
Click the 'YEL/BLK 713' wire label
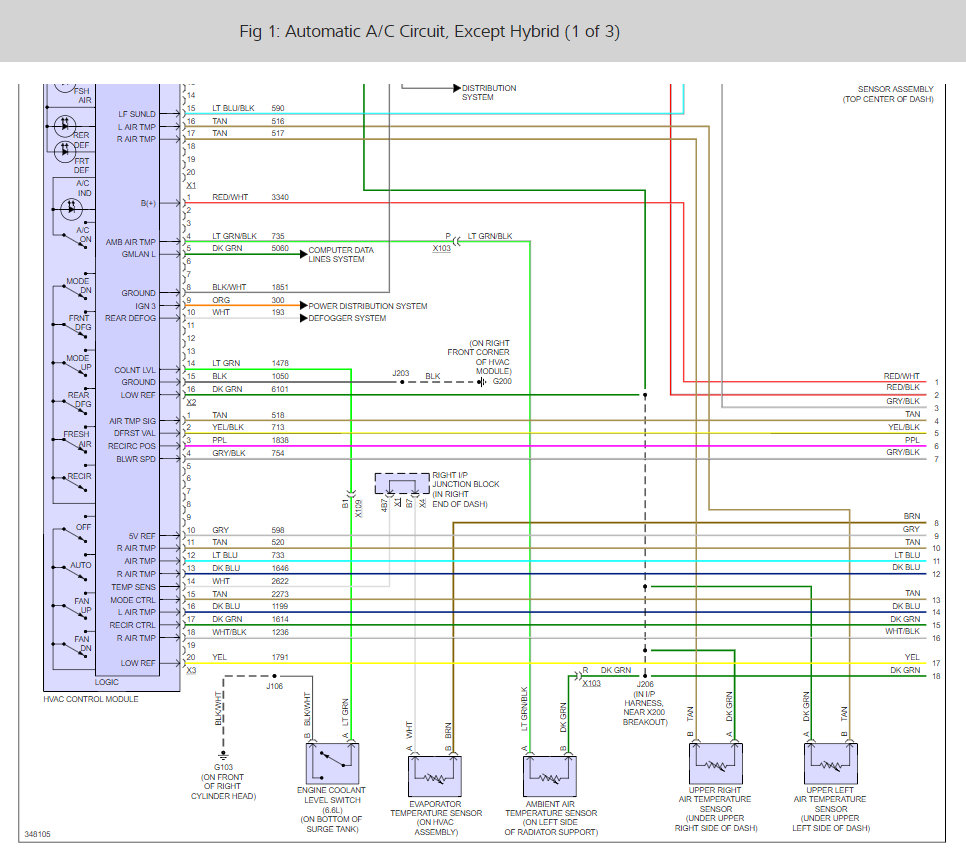(248, 428)
